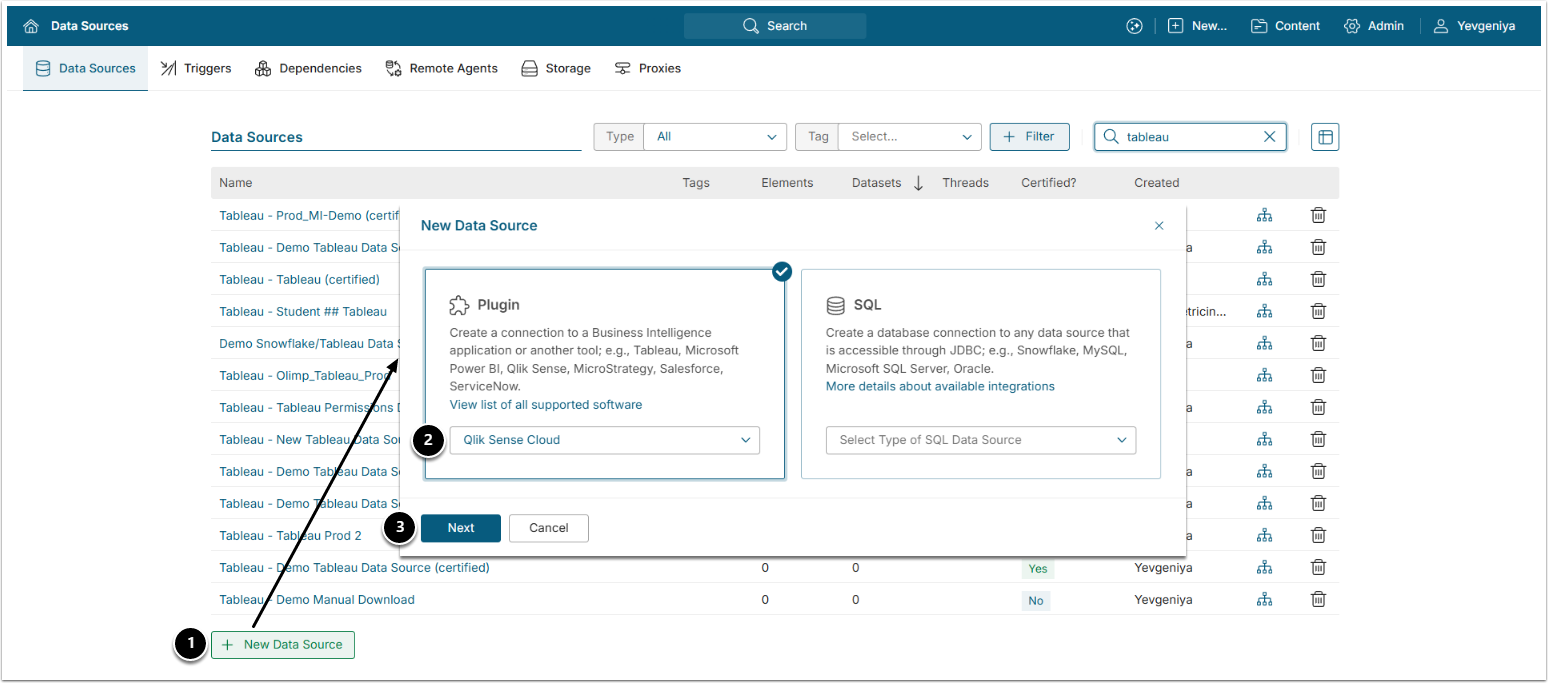1548x683 pixels.
Task: Click the home icon in top bar
Action: pyautogui.click(x=31, y=26)
